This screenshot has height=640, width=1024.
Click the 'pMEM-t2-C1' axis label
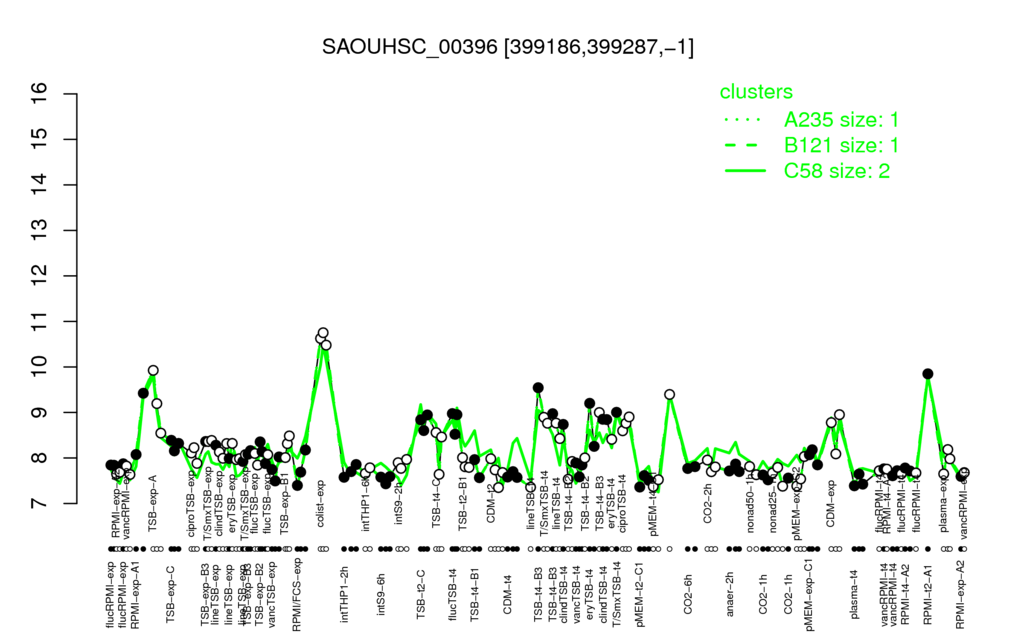(640, 594)
